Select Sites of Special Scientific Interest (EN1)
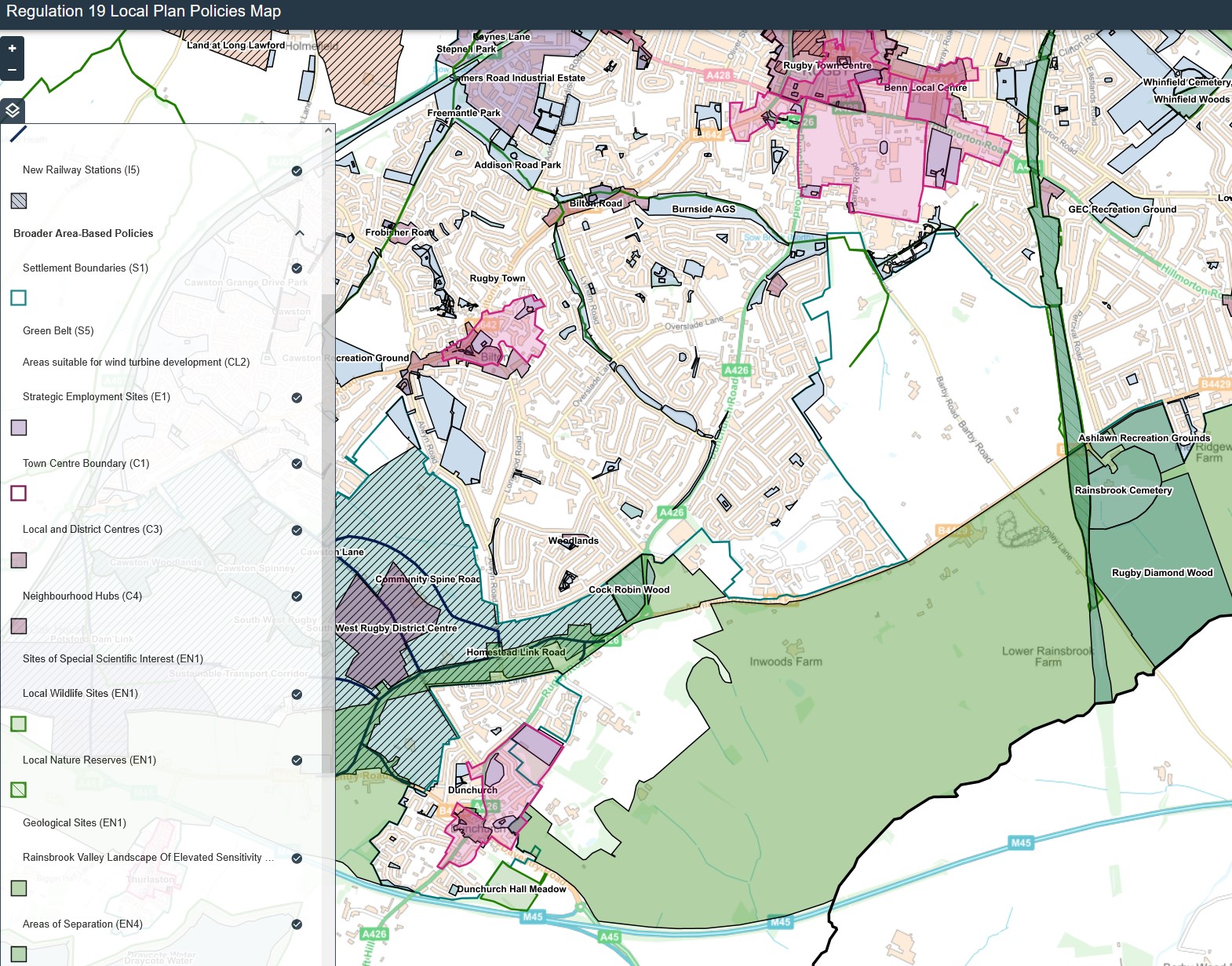The image size is (1232, 966). tap(113, 659)
